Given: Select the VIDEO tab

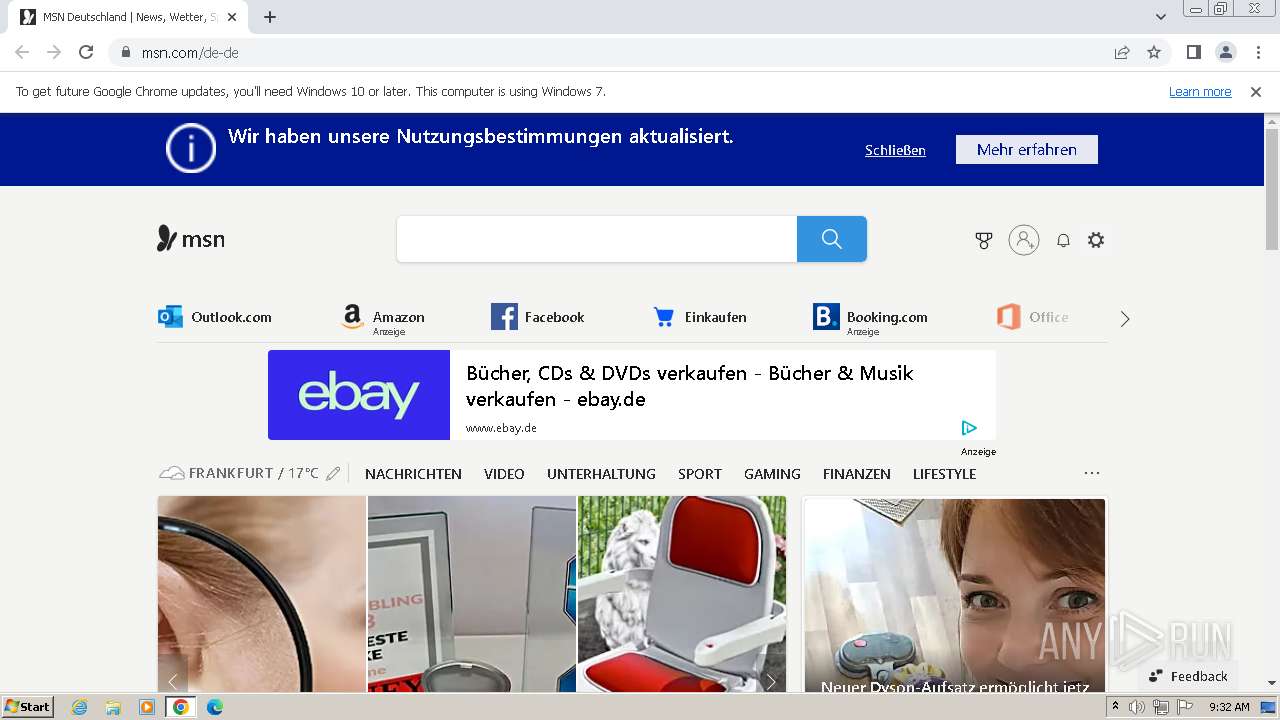Looking at the screenshot, I should coord(504,474).
